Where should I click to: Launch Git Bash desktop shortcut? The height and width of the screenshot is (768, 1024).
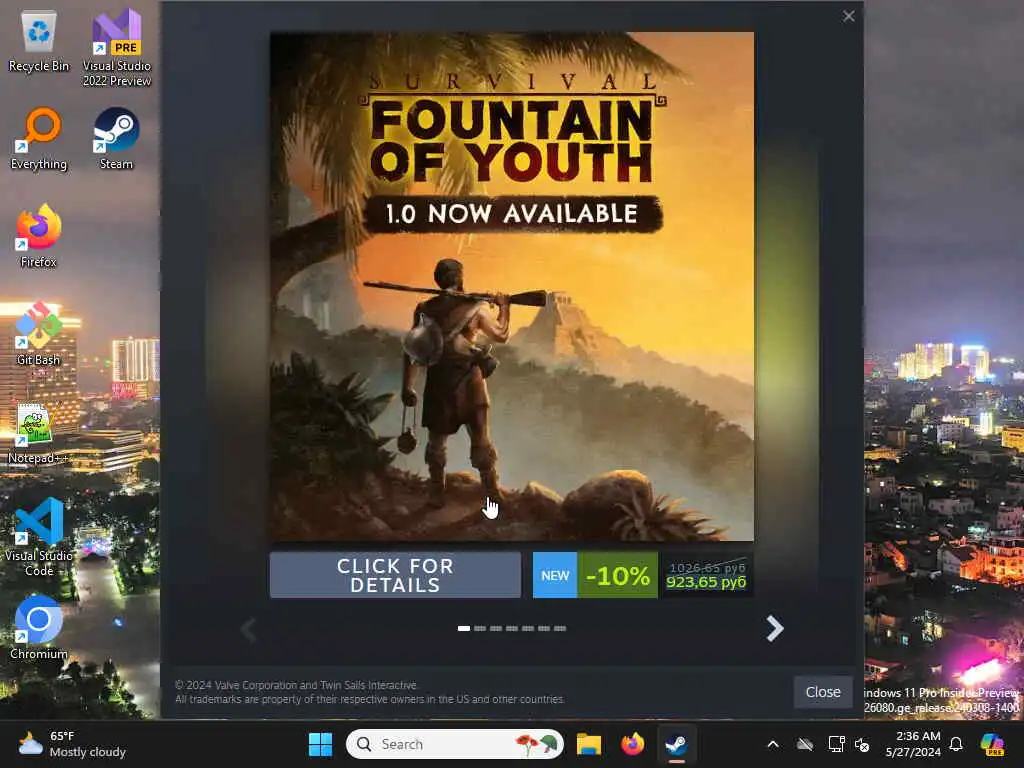point(39,334)
